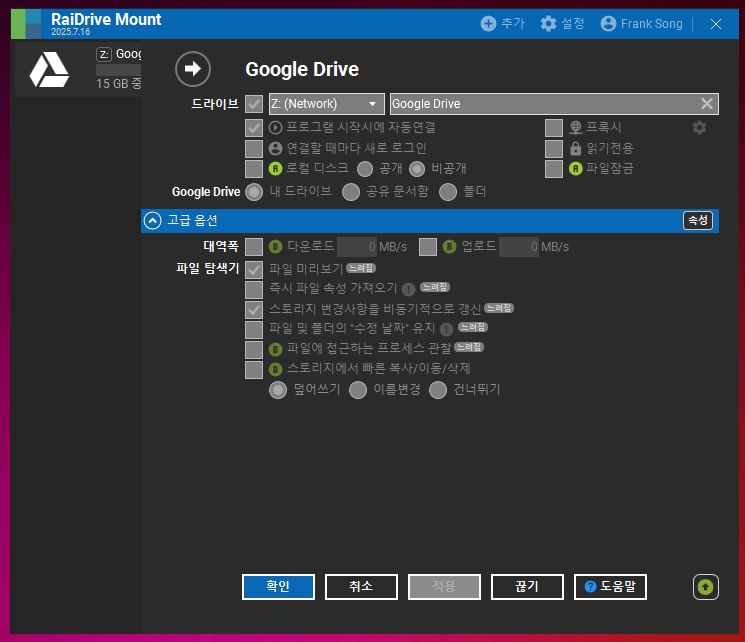Open 도움말 help button
Screen dimensions: 745x642
[610, 587]
